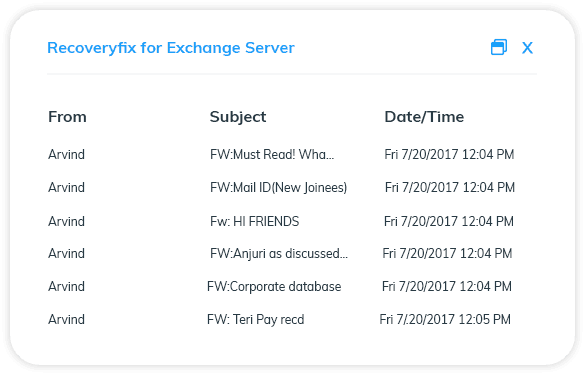Viewport: 585px width, 375px height.
Task: Sort by the Date/Time column header
Action: coord(424,117)
